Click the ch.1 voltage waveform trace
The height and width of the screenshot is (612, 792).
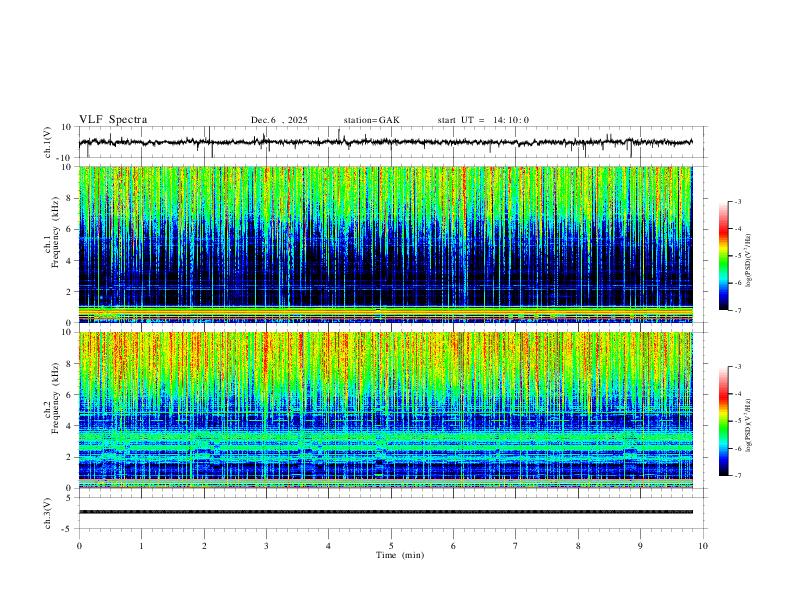click(386, 142)
